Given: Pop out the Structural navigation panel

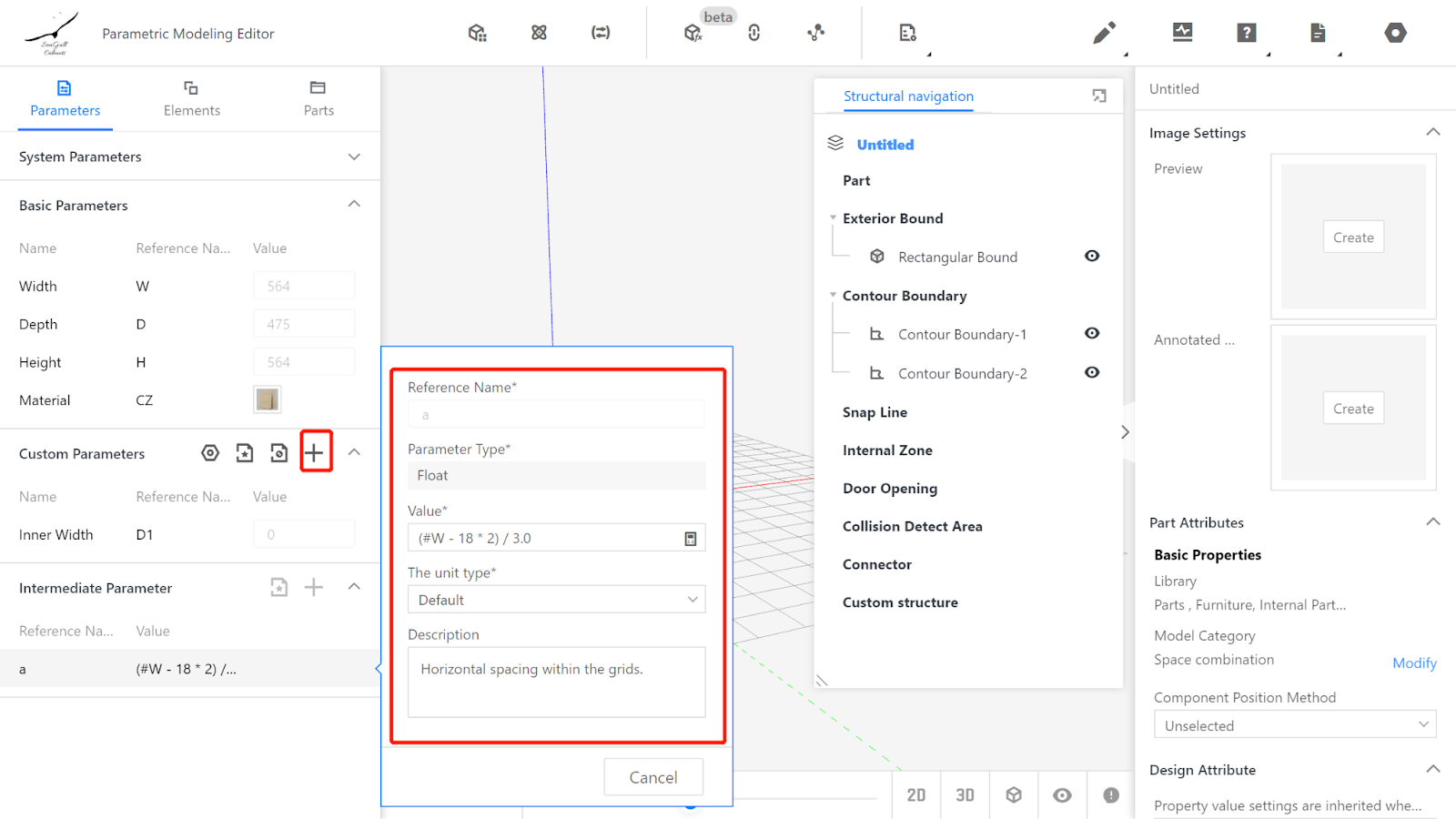Looking at the screenshot, I should point(1099,96).
